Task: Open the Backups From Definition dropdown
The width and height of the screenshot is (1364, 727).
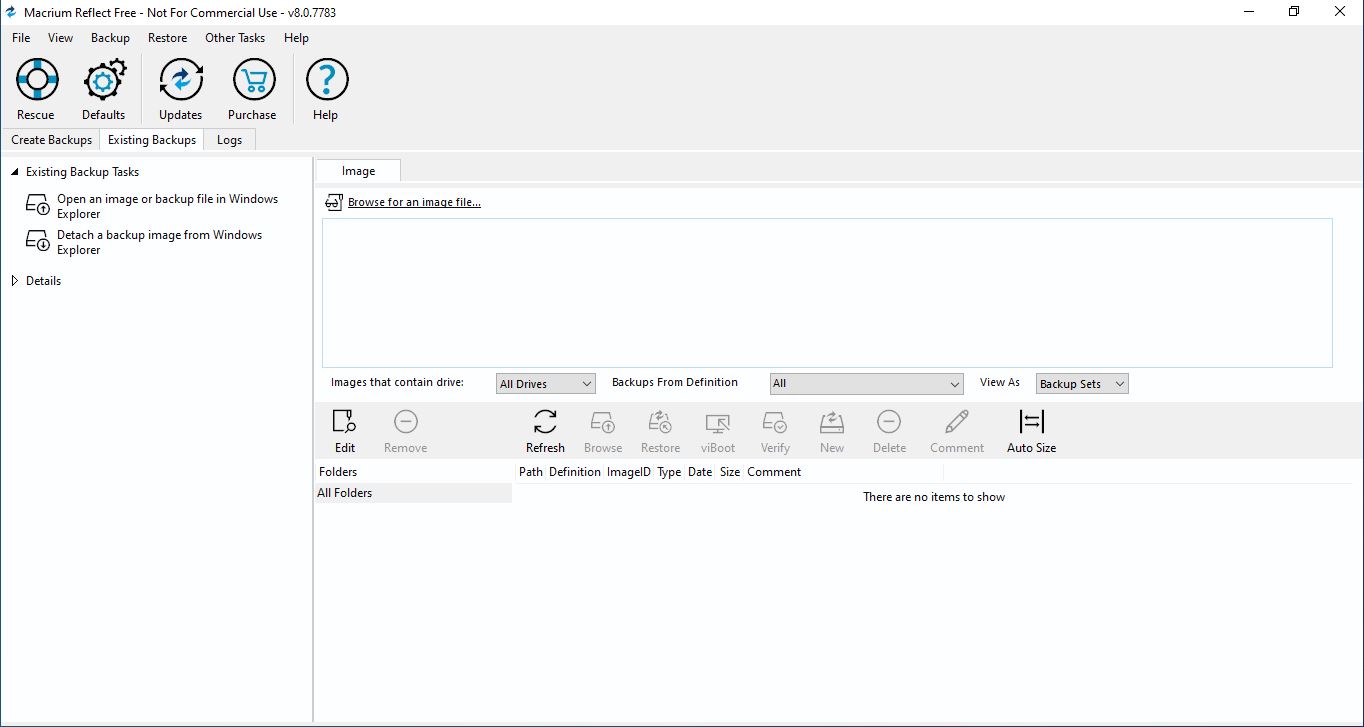Action: pyautogui.click(x=867, y=384)
